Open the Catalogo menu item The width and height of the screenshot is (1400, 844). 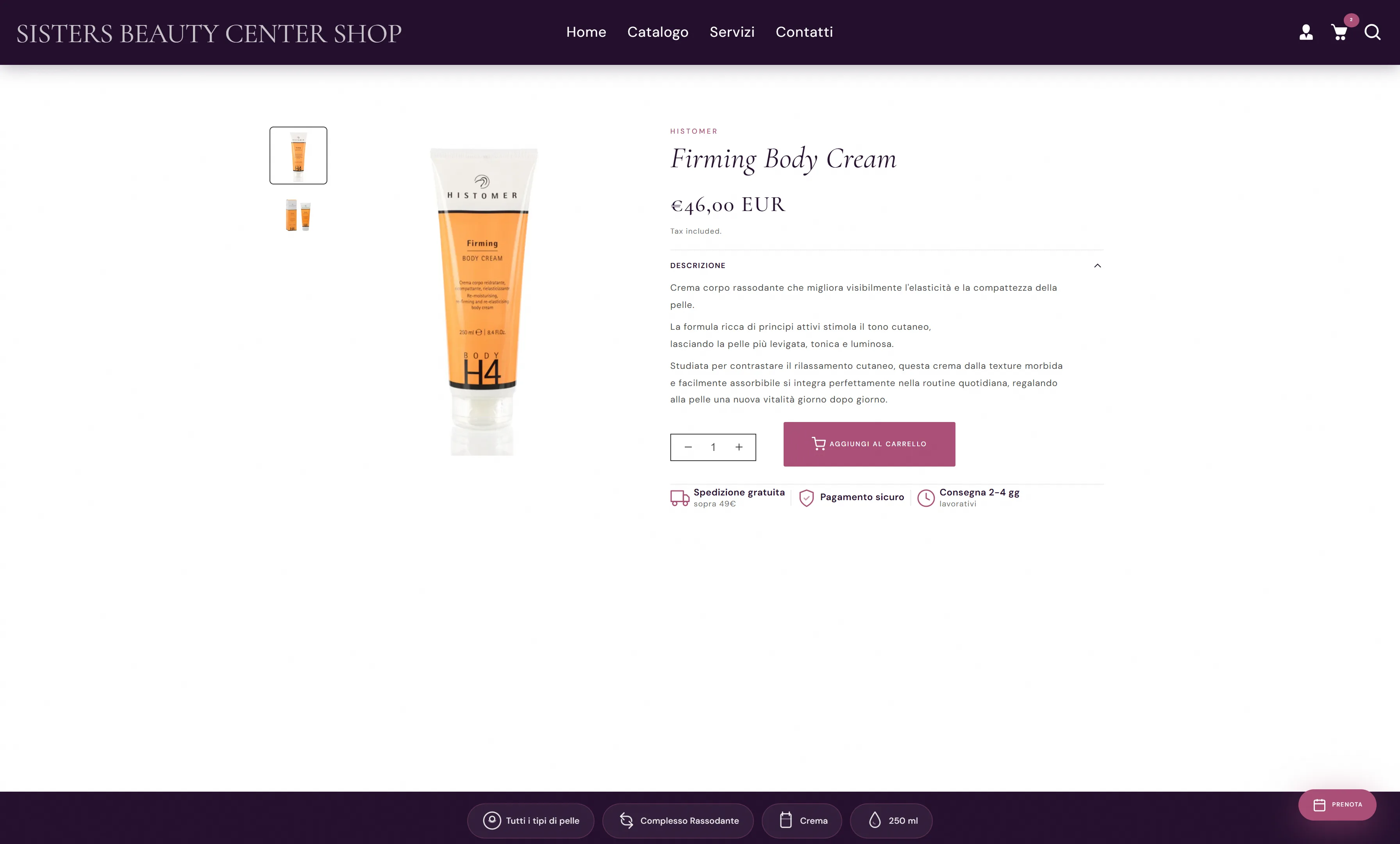click(x=657, y=32)
